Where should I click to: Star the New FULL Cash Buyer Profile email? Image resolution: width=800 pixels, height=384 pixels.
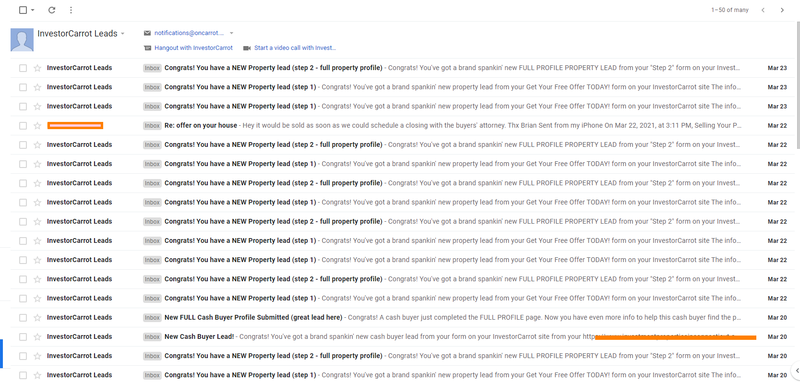pos(37,317)
